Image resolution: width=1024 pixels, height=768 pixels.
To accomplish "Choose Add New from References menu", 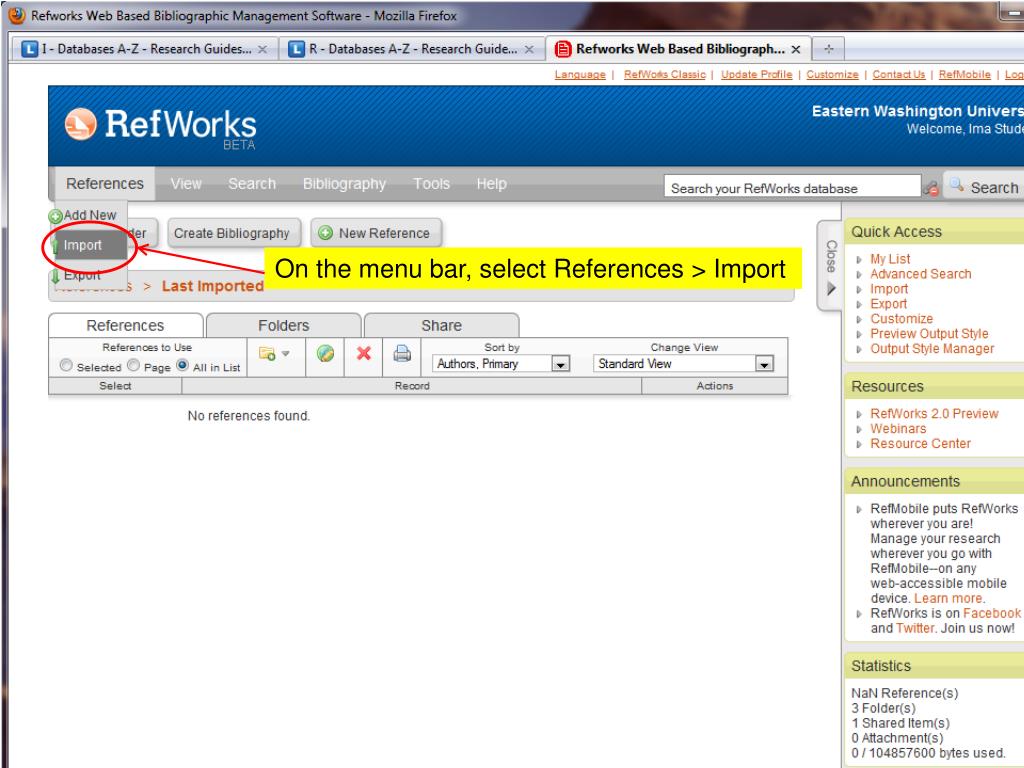I will point(88,215).
